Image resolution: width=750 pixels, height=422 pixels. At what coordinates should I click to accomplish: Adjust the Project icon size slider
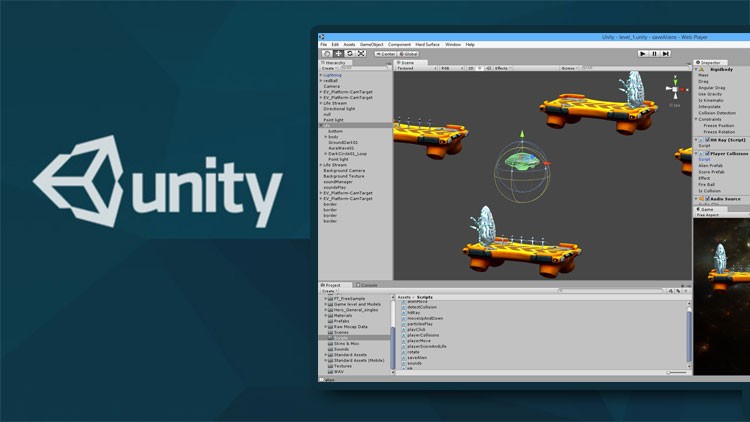(x=676, y=372)
